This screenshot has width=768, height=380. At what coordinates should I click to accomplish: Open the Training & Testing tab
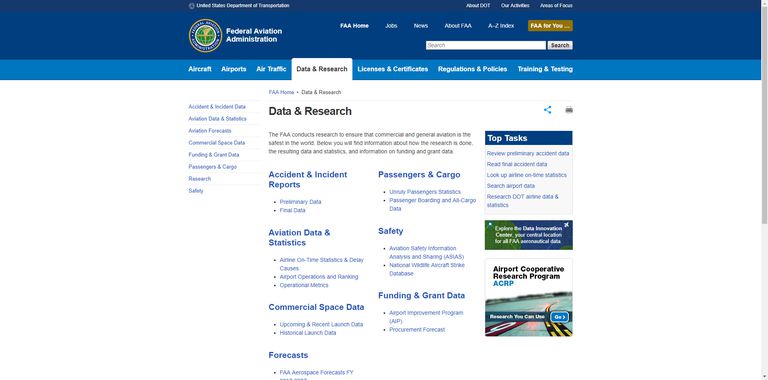pos(545,69)
